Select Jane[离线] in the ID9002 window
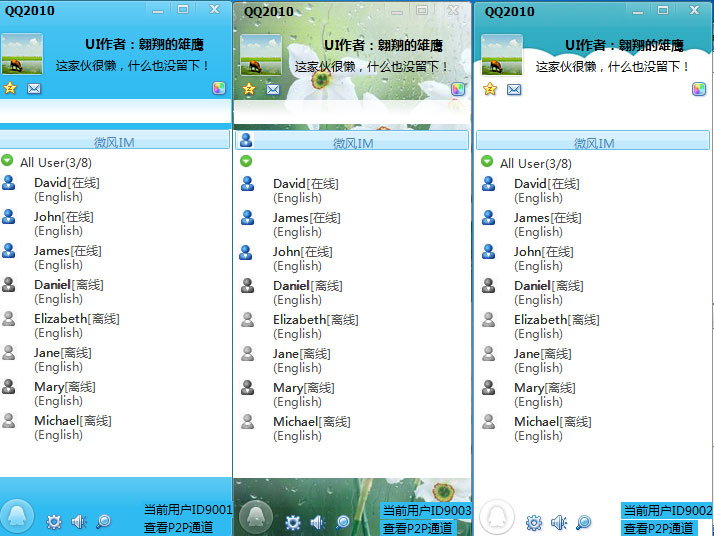Viewport: 714px width, 536px height. 543,354
